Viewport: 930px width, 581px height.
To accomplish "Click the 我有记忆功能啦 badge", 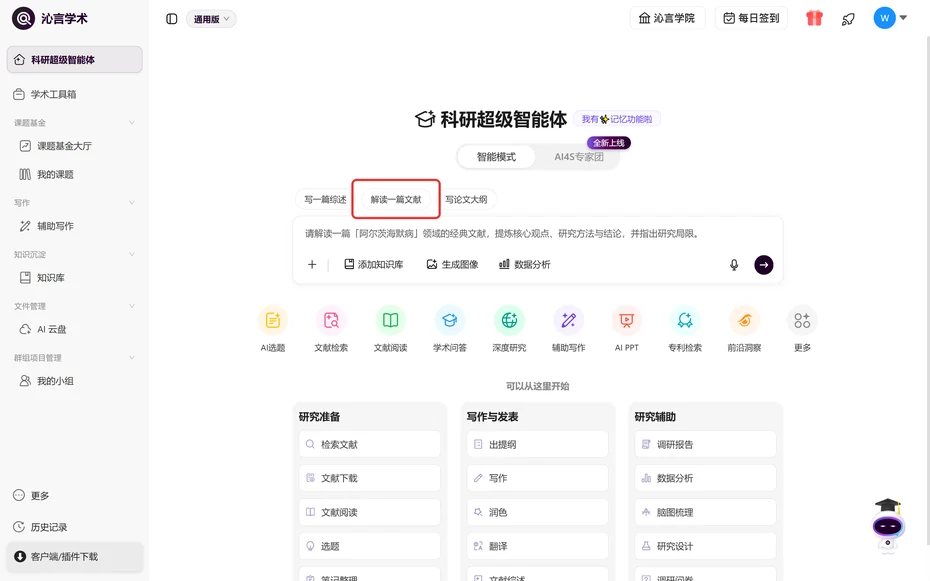I will click(x=617, y=119).
